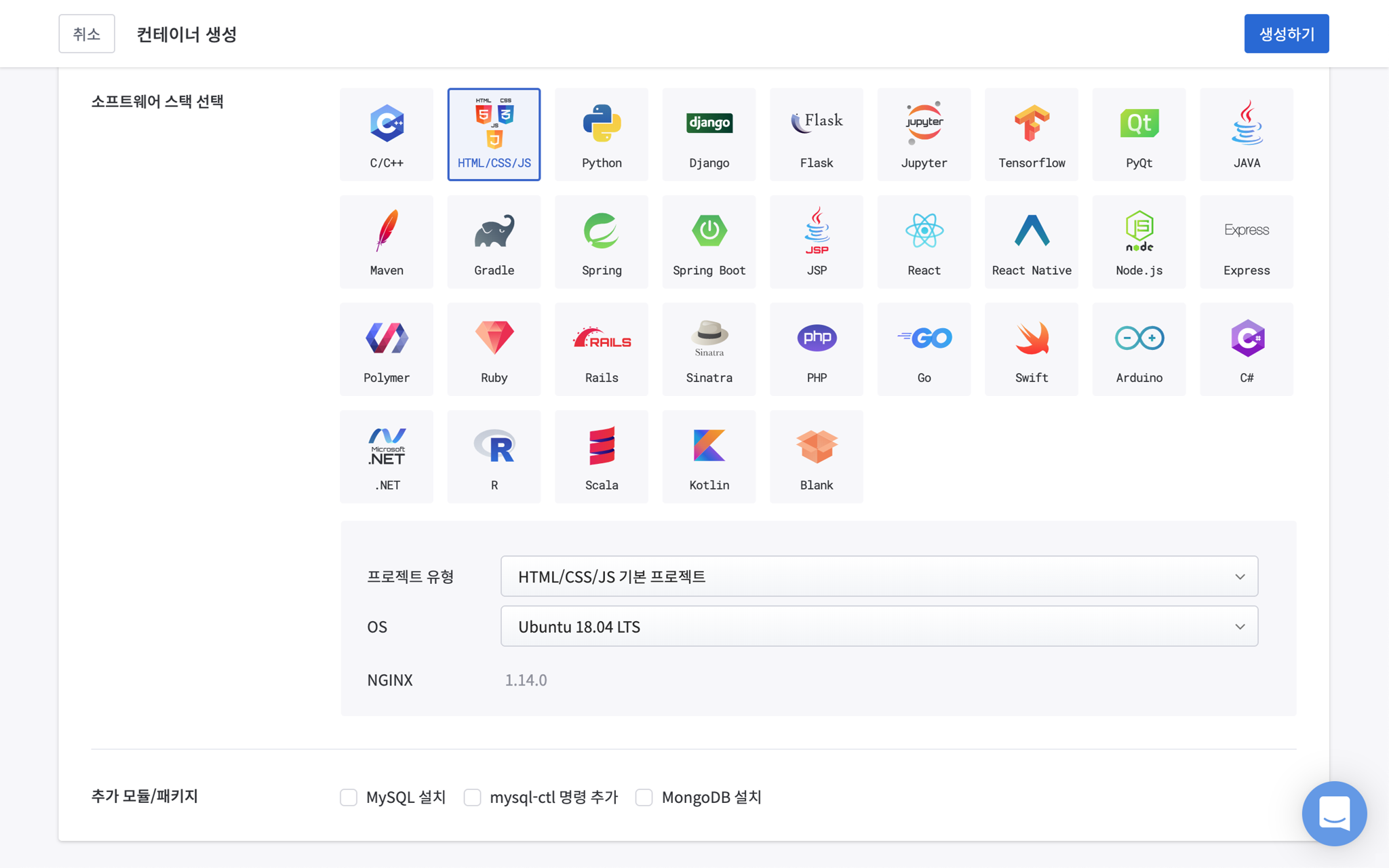This screenshot has width=1389, height=868.
Task: Click the 컨테이너 생성 page title
Action: 187,34
